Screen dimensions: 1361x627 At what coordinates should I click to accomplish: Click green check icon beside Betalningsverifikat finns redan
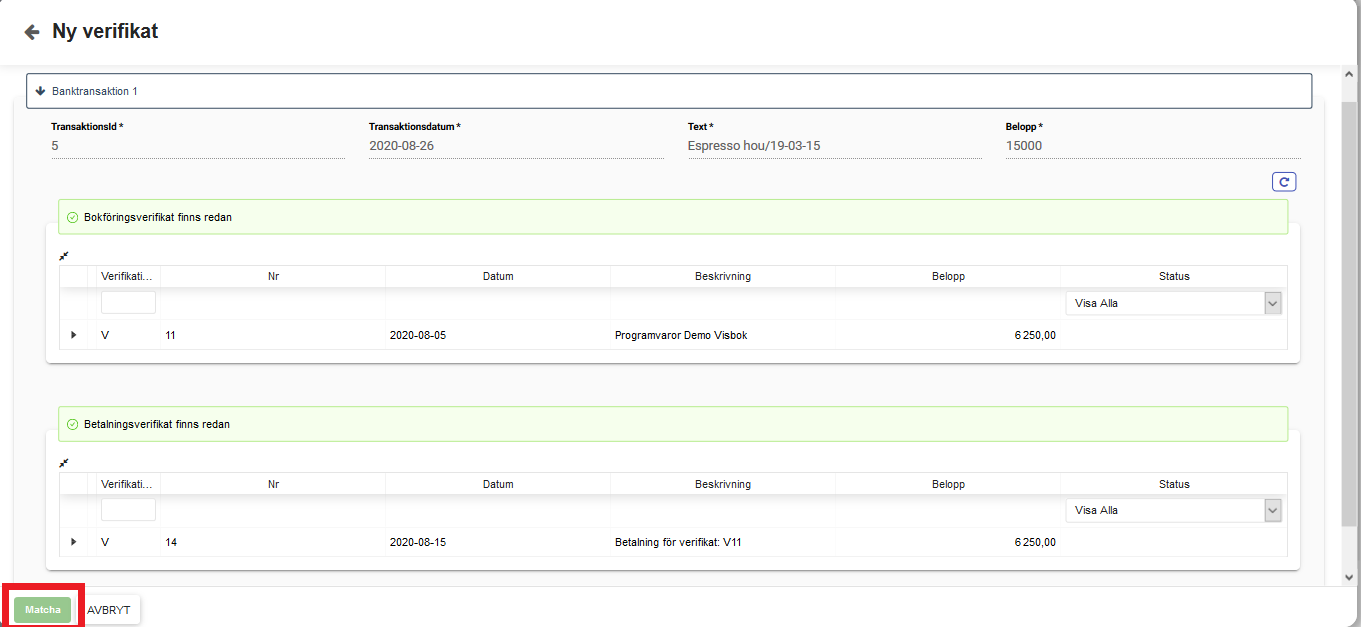point(72,424)
